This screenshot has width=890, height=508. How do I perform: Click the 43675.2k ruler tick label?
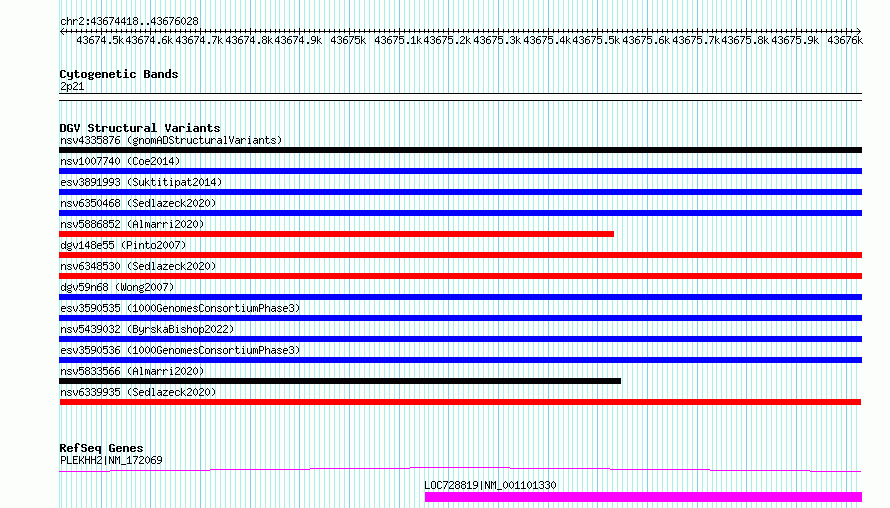click(x=447, y=40)
